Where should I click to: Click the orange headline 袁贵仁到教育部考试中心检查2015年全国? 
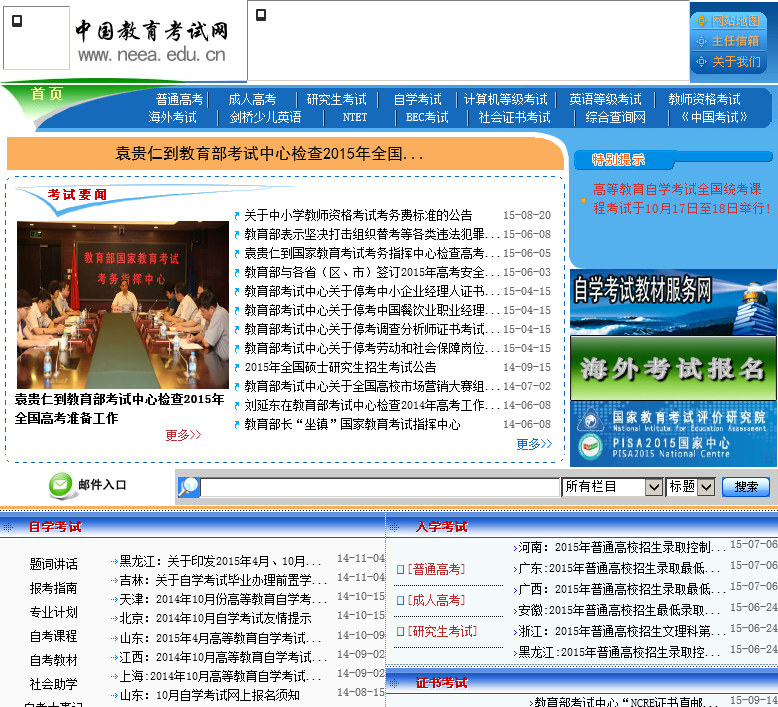point(269,154)
